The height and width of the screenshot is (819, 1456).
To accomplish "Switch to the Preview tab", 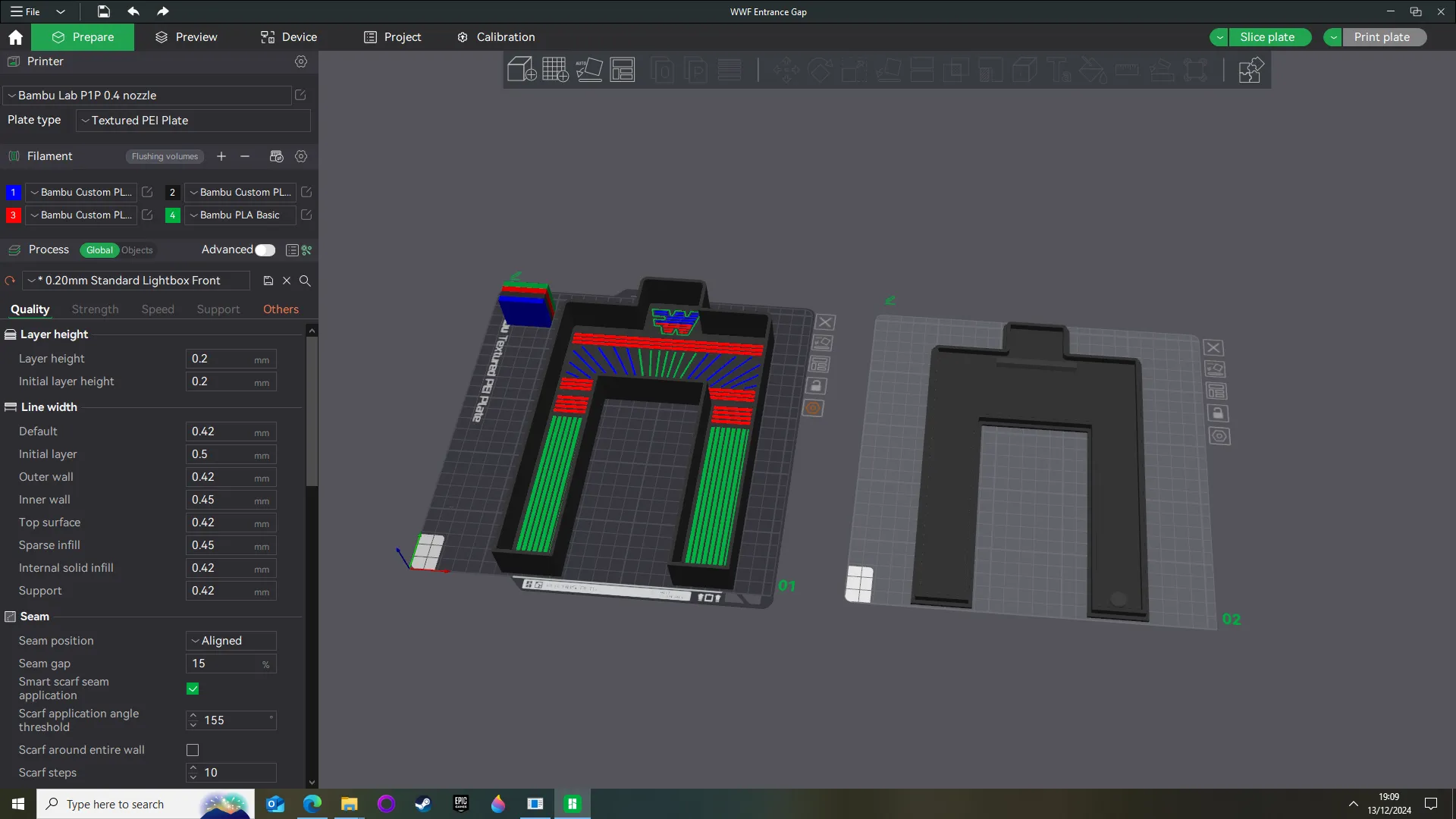I will tap(186, 37).
